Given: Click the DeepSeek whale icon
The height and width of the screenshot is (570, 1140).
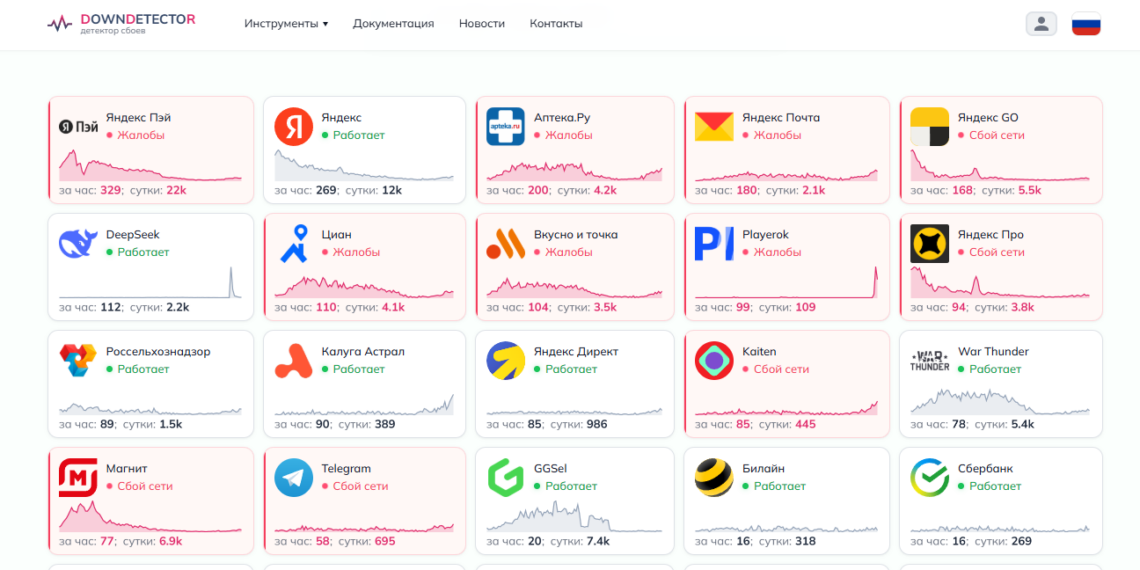Looking at the screenshot, I should (79, 244).
